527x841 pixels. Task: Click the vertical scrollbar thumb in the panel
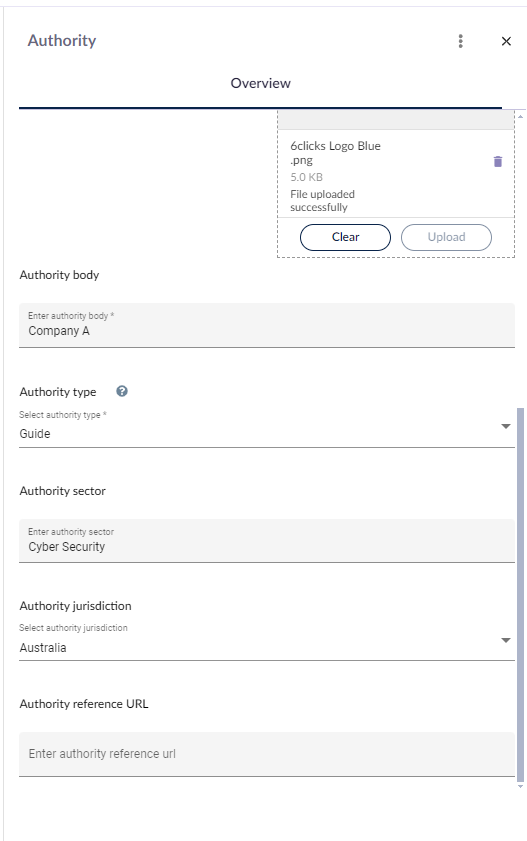(x=520, y=594)
